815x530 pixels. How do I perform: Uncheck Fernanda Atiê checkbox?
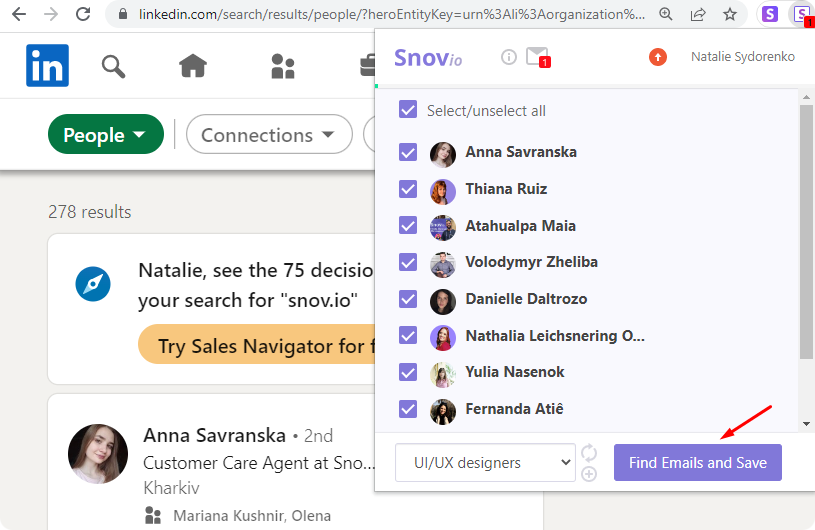[x=408, y=409]
